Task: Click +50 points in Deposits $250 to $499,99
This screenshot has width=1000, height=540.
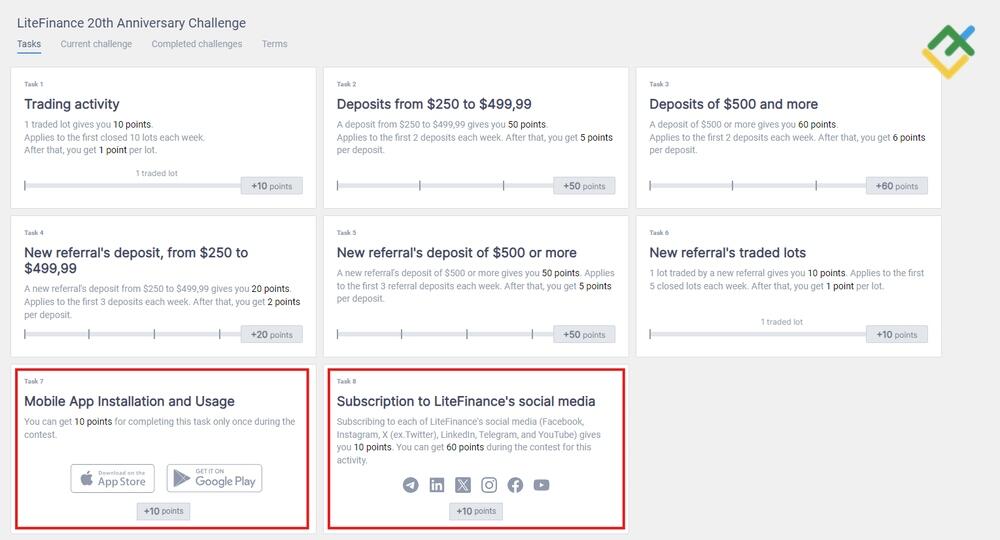Action: pos(584,186)
